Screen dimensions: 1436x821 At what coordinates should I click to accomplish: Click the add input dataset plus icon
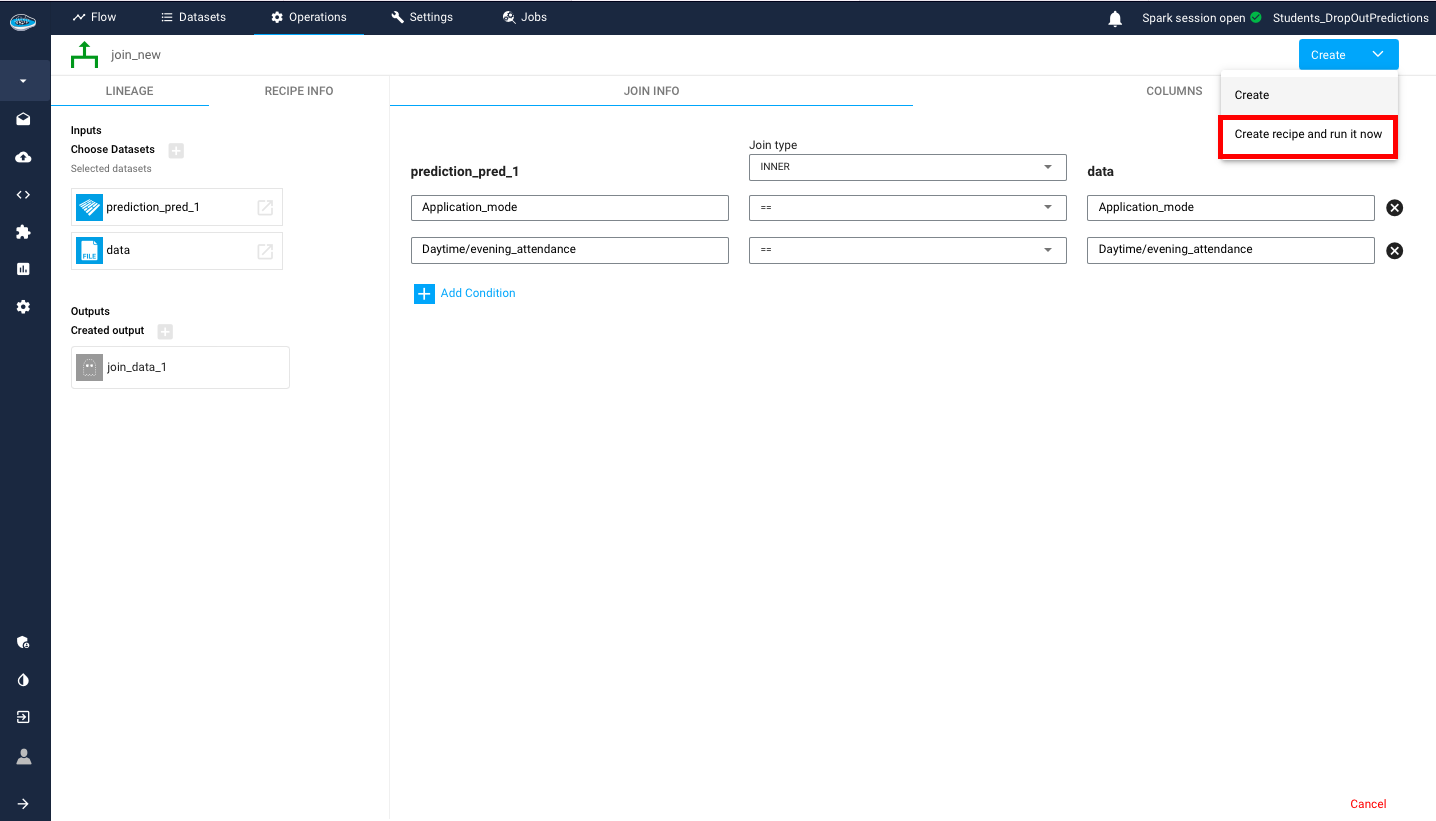176,150
